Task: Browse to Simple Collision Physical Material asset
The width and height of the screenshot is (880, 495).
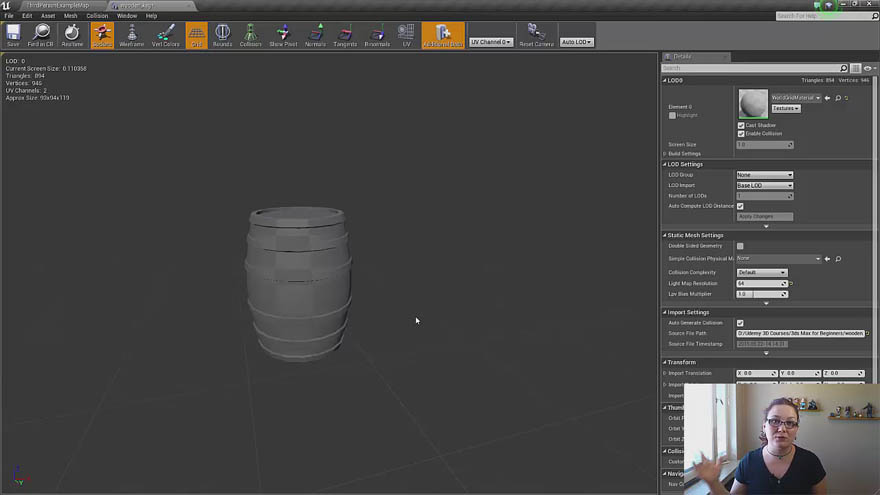Action: click(x=838, y=259)
